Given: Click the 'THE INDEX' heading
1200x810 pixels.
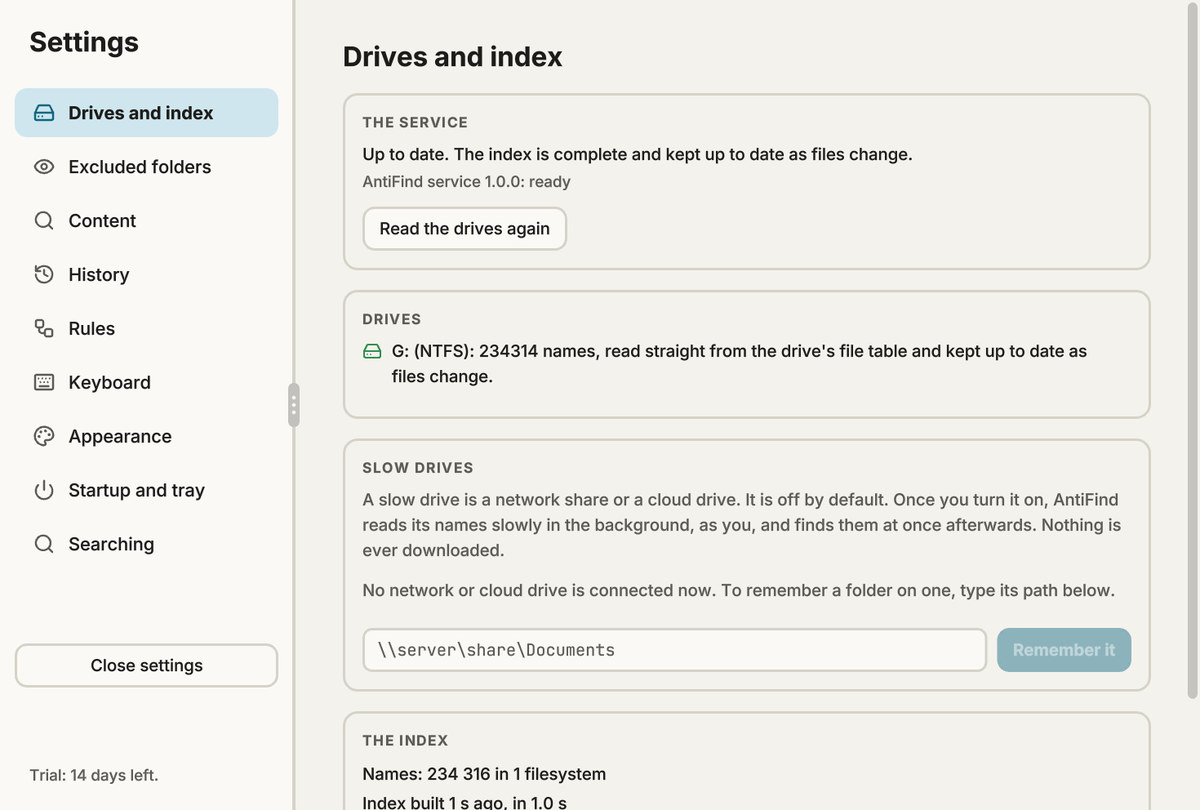Looking at the screenshot, I should tap(405, 740).
